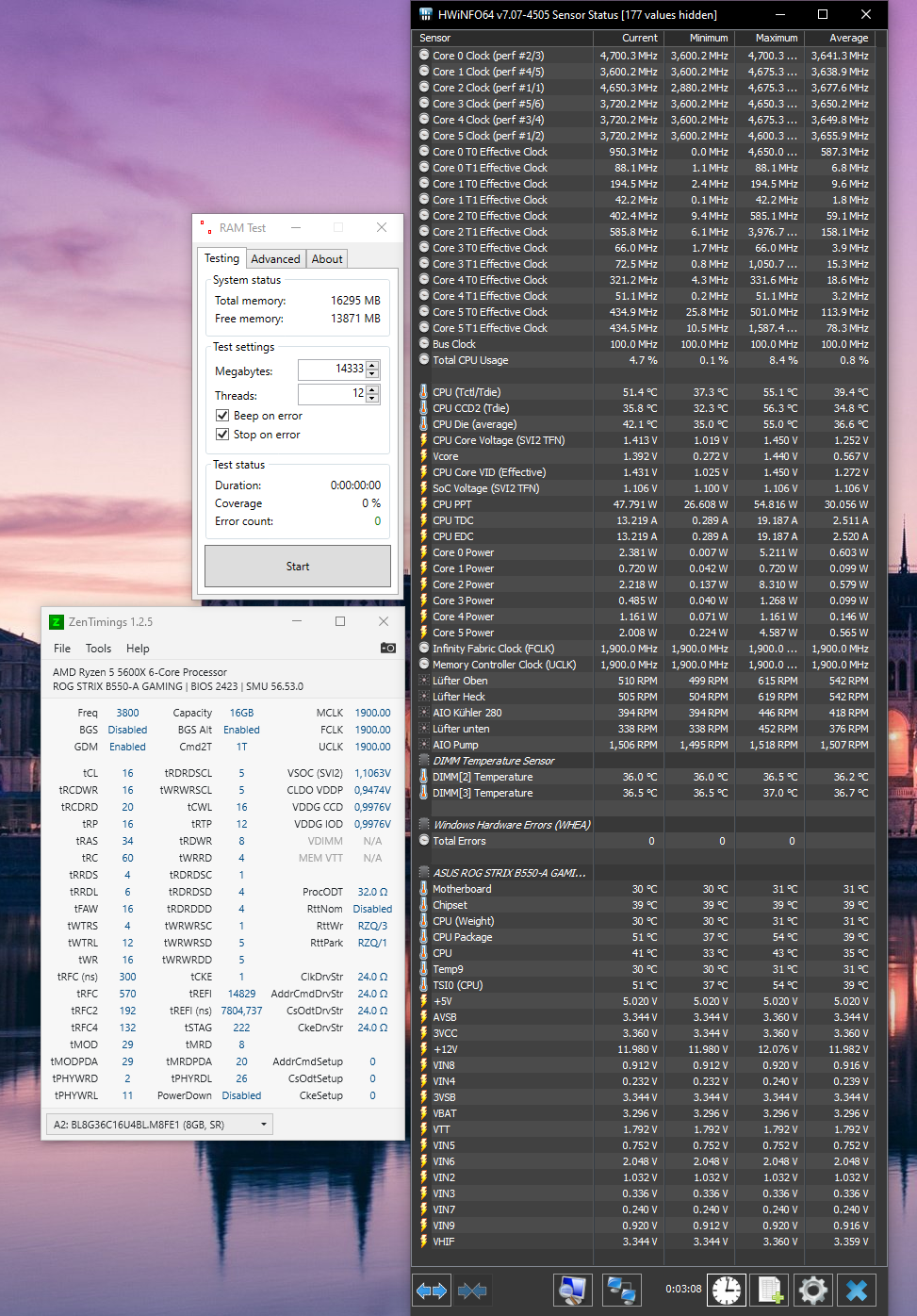Switch to the Advanced tab in RAM Test
This screenshot has height=1316, width=917.
(275, 259)
